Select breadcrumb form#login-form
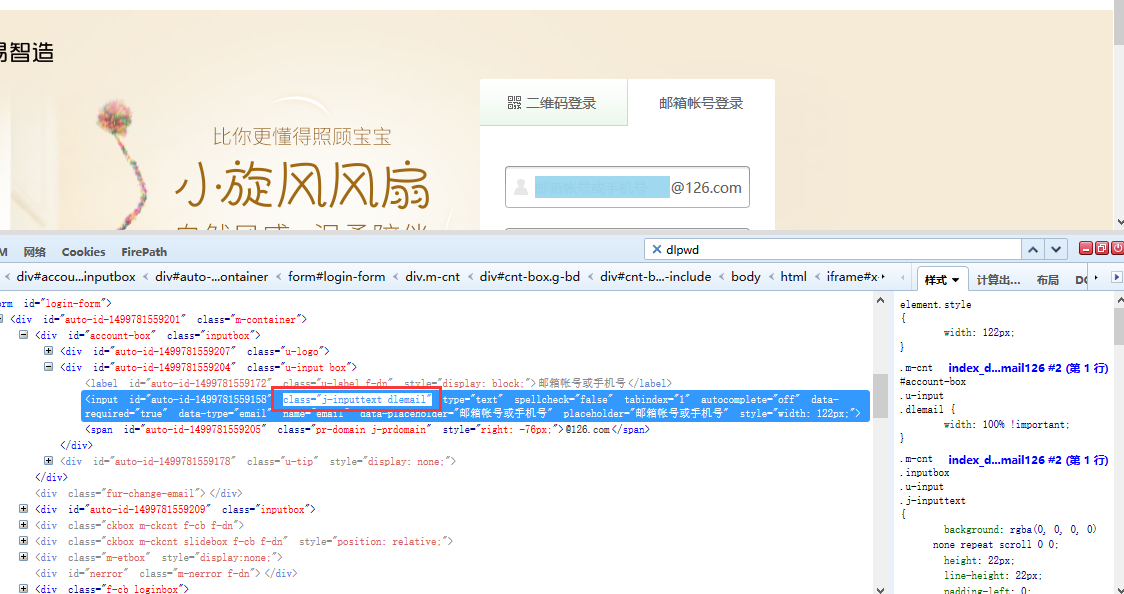 tap(336, 277)
